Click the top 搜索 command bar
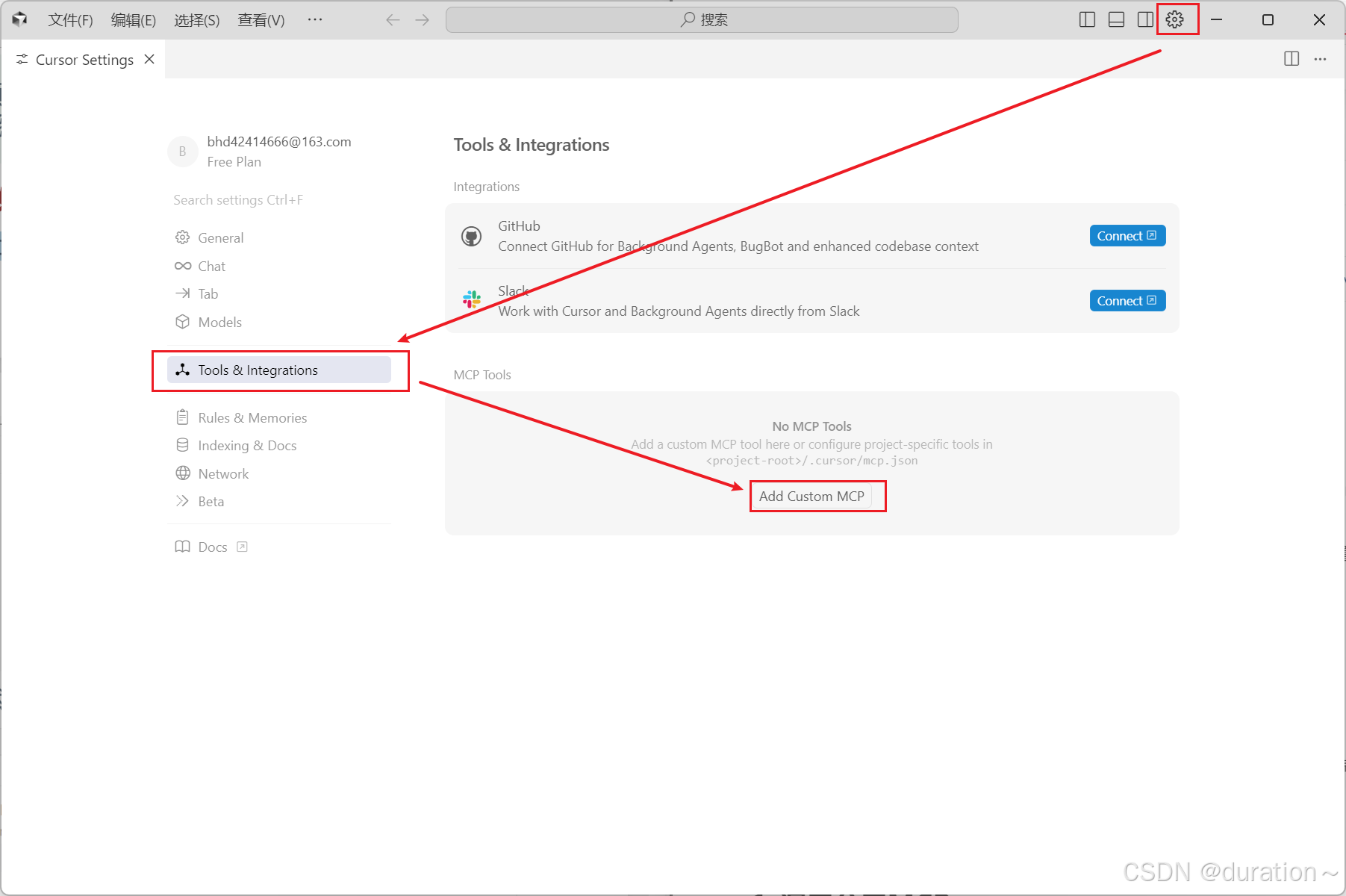 pos(702,20)
